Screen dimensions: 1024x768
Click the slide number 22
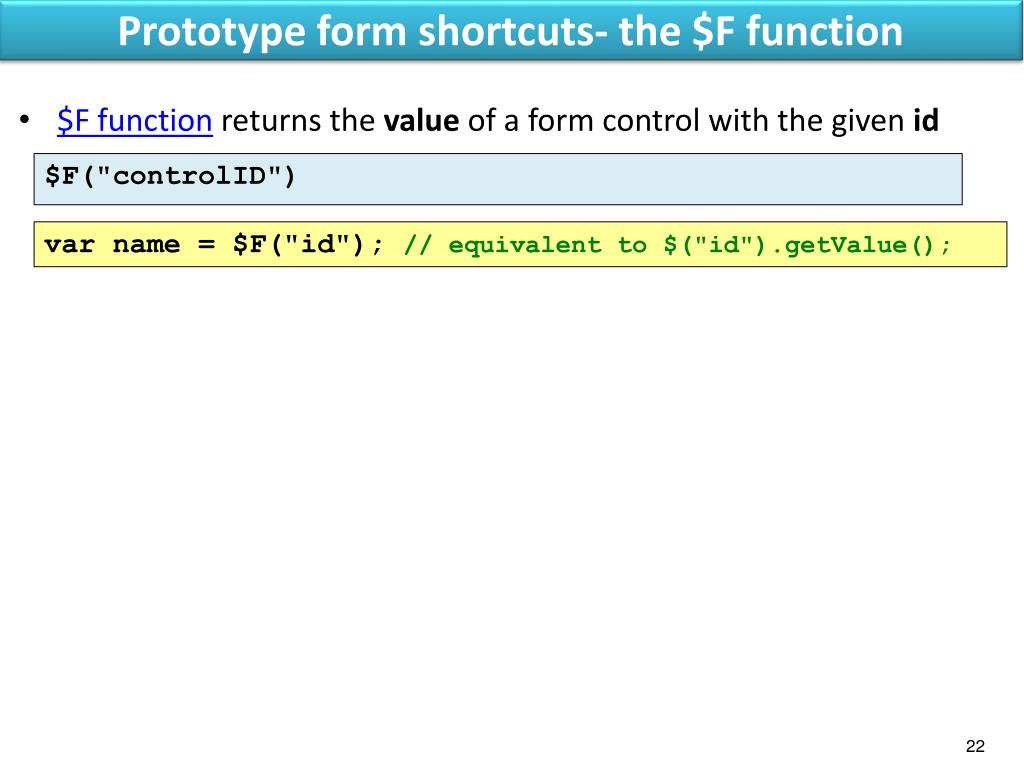(x=976, y=746)
